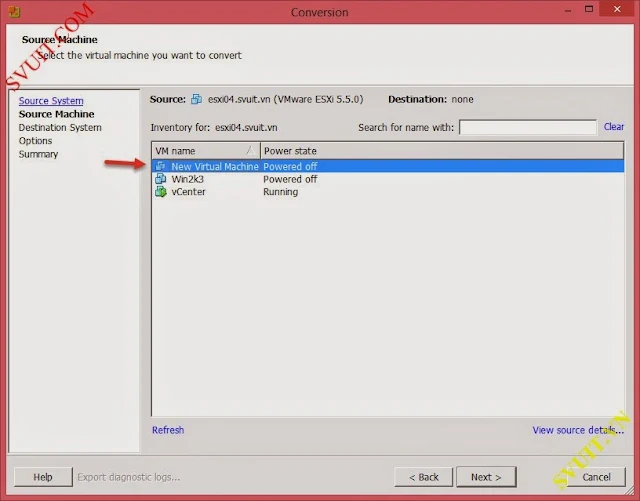
Task: Click the Destination none value
Action: pyautogui.click(x=462, y=99)
